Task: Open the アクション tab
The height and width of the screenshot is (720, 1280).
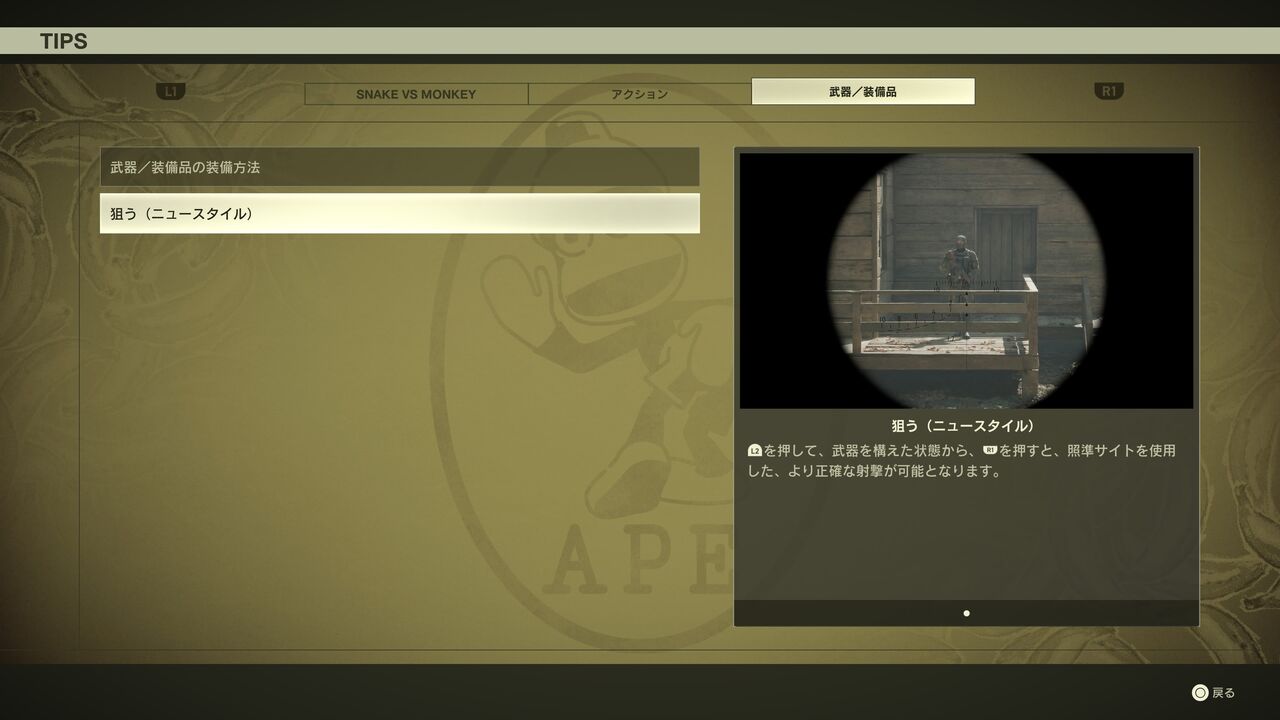Action: click(640, 94)
